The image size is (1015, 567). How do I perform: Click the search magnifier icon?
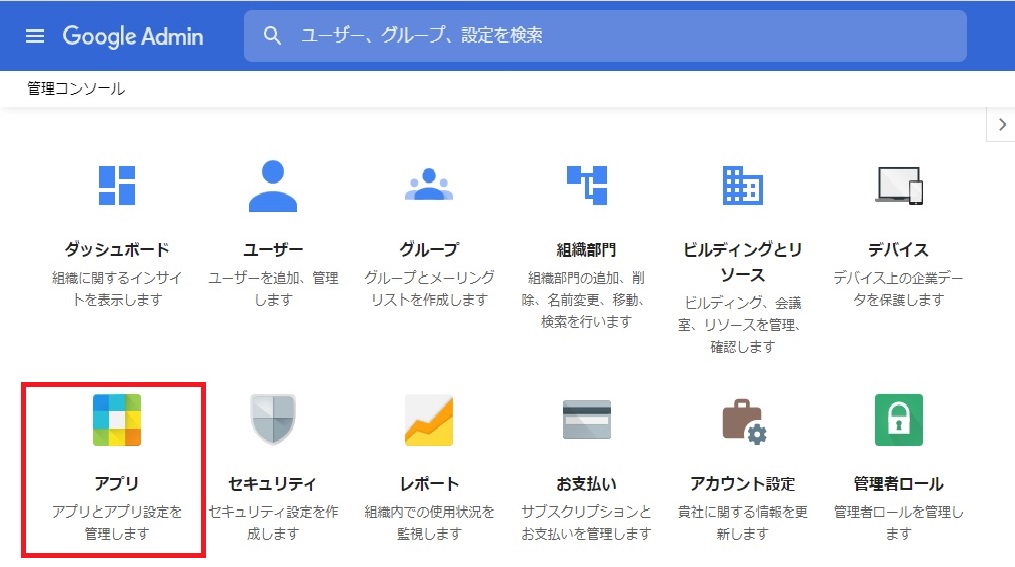pyautogui.click(x=272, y=36)
